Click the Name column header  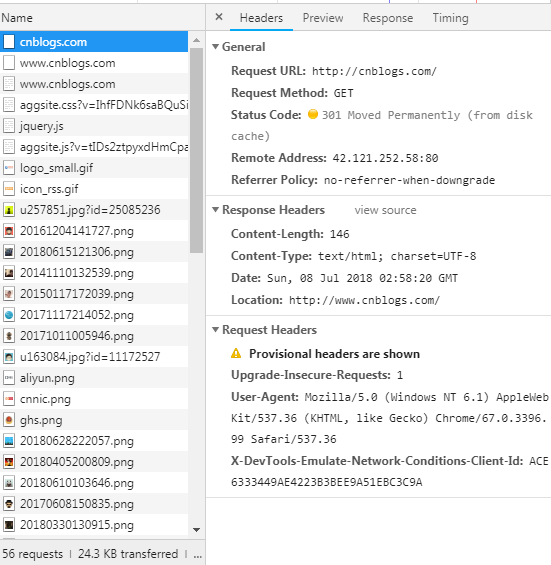[x=17, y=18]
